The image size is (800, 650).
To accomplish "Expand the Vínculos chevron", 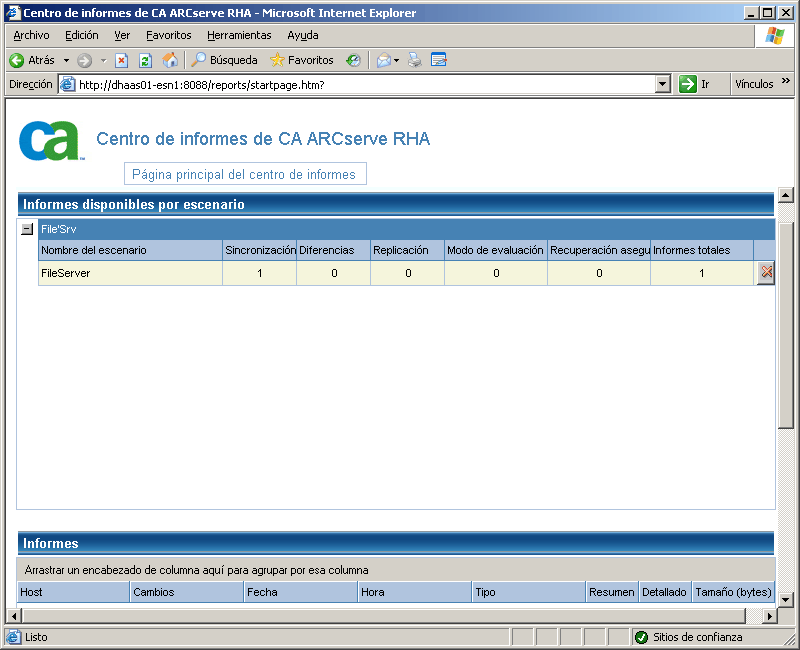I will click(785, 84).
